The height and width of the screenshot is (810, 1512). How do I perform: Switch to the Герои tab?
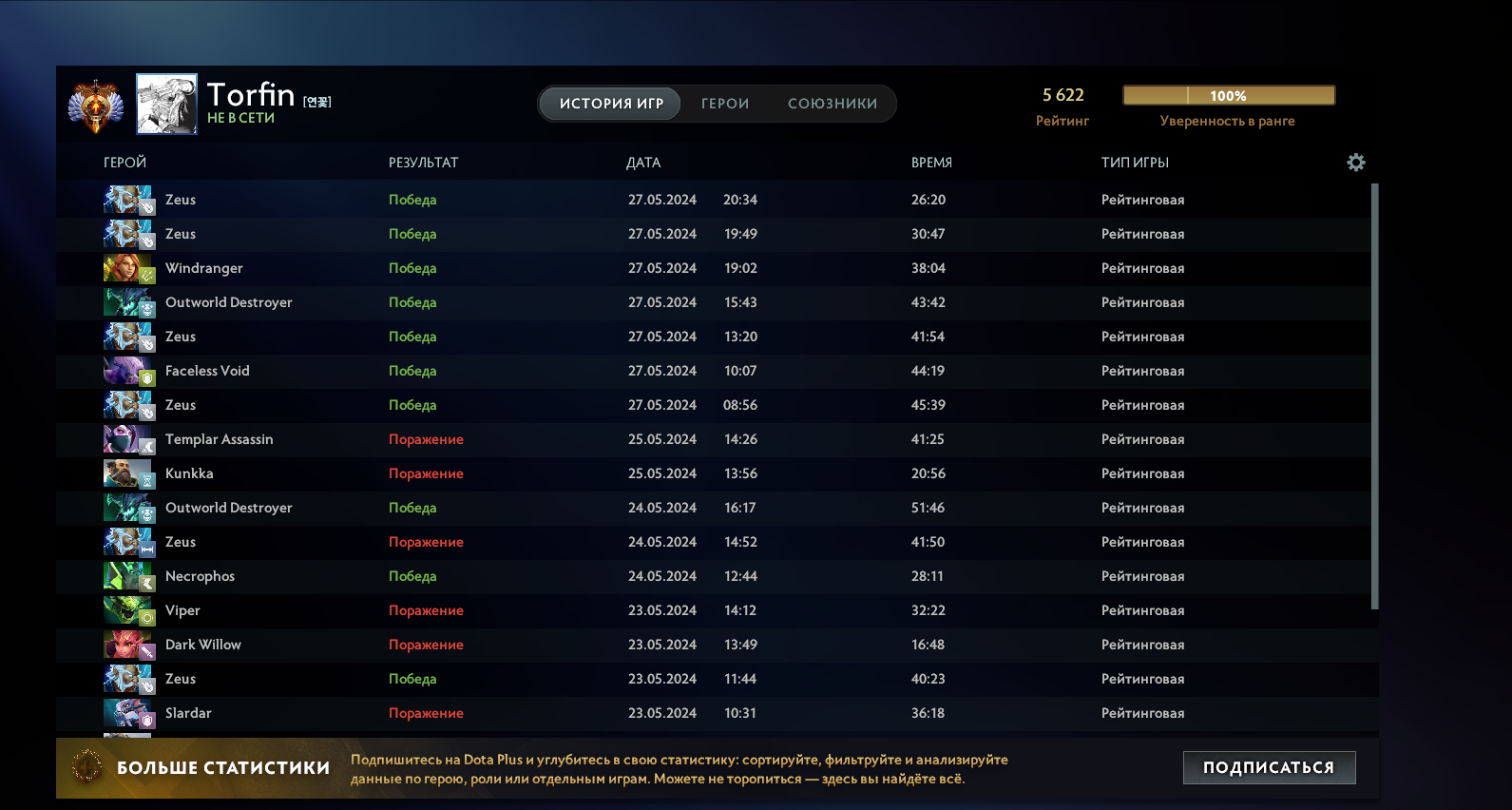point(725,104)
